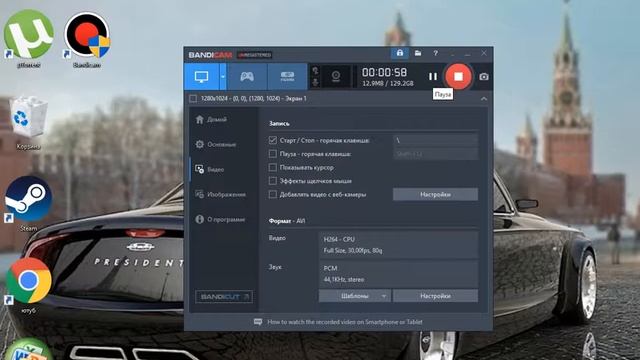Enable mouse click effects checkbox
Screen dimensions: 640x360
[x=273, y=180]
